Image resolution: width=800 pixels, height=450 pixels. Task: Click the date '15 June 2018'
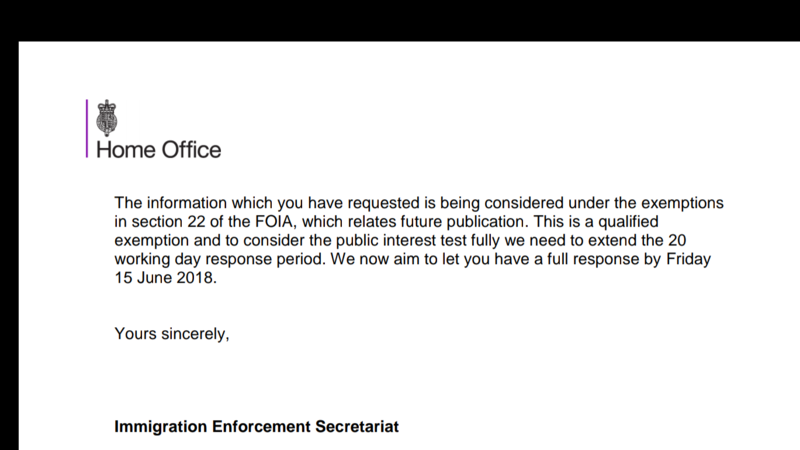[x=165, y=278]
